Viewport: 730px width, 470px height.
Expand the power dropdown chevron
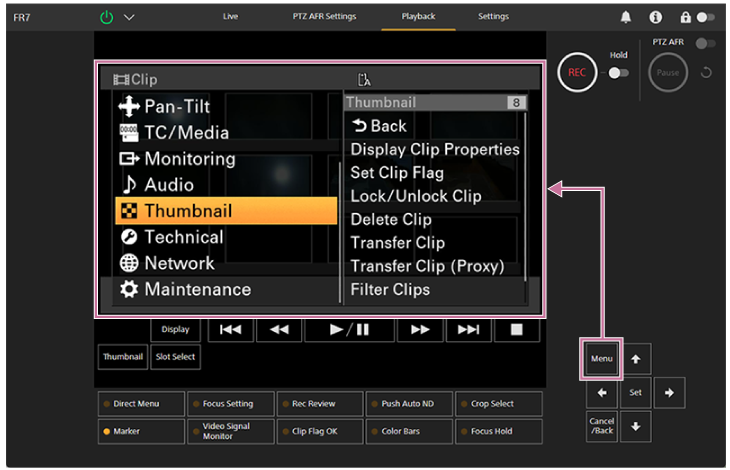coord(129,17)
